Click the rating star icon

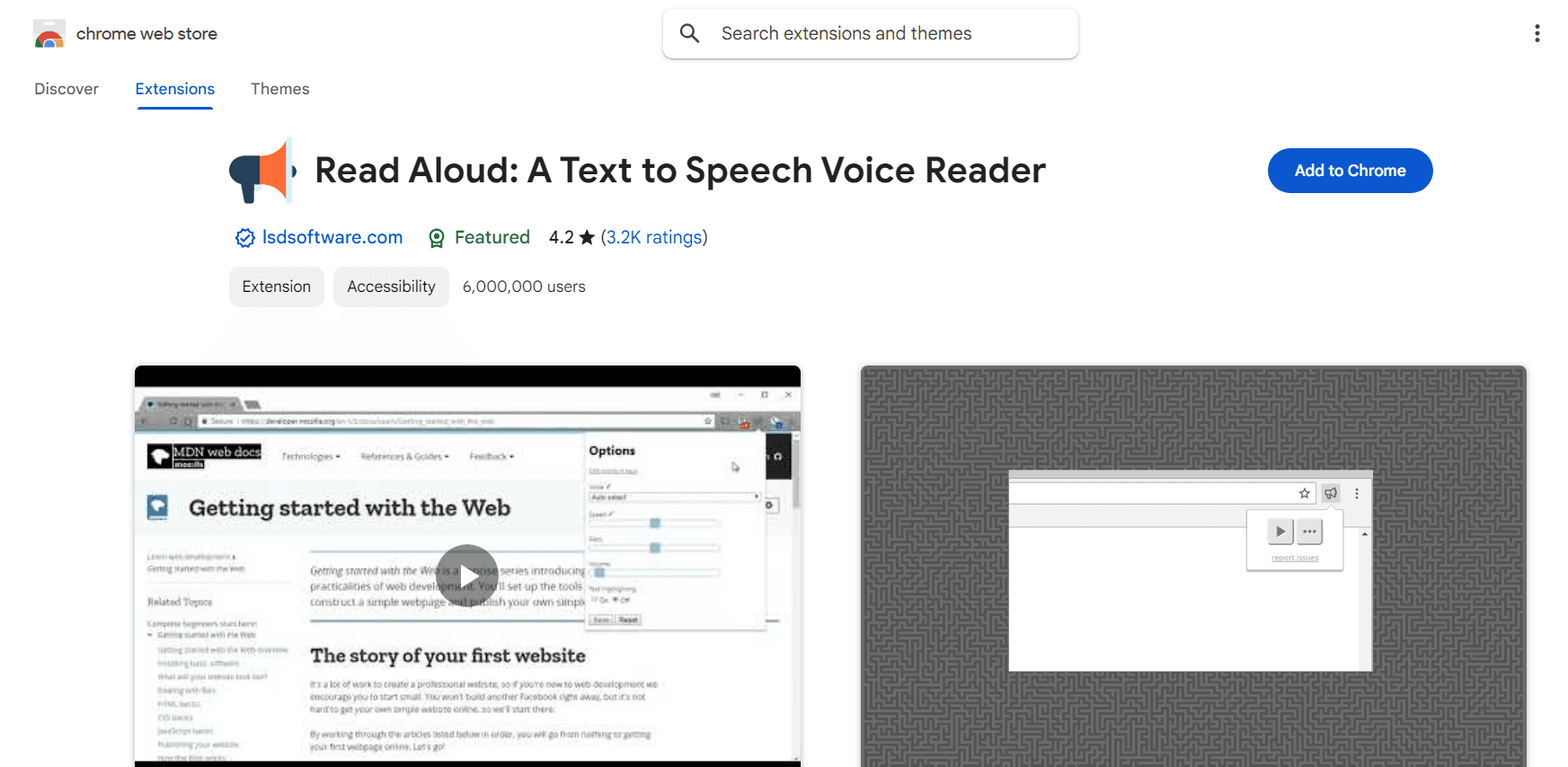coord(587,237)
